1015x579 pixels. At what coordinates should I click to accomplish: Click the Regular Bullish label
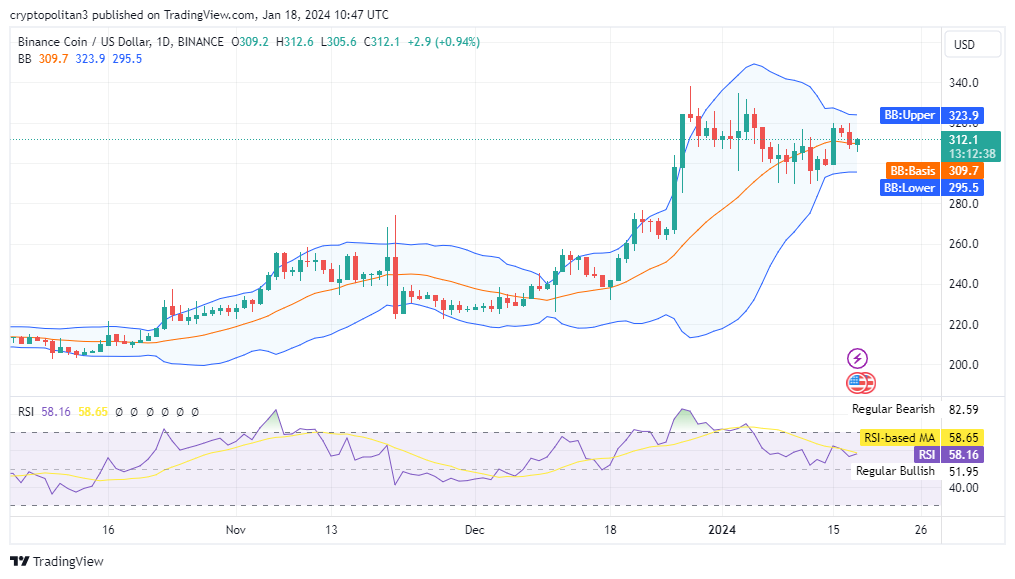pos(895,471)
